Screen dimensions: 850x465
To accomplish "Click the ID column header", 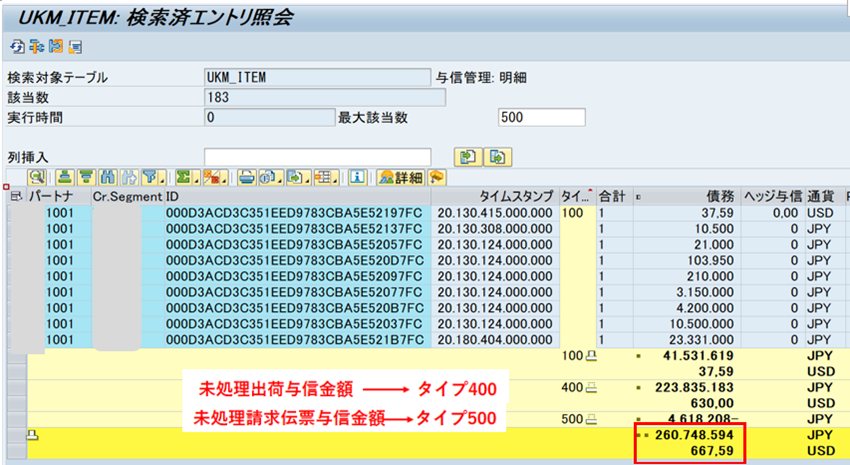I will pos(297,196).
